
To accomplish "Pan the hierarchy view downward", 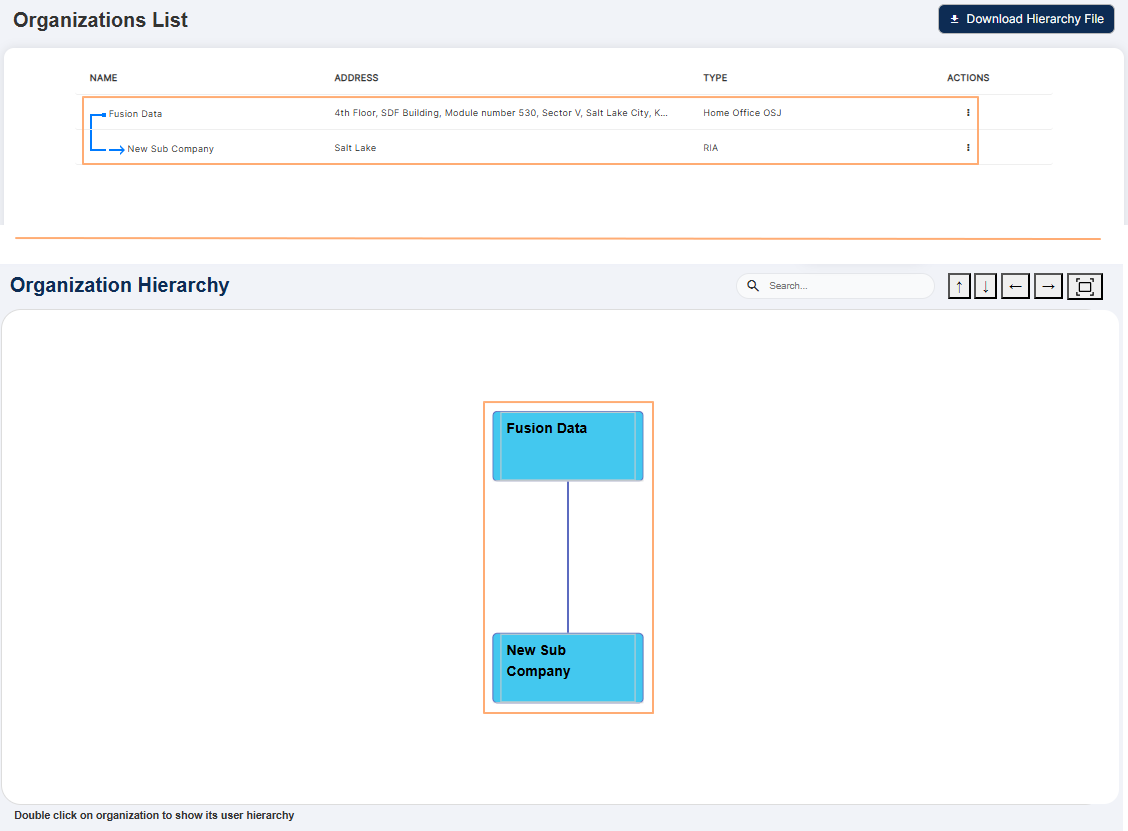I will [x=985, y=286].
